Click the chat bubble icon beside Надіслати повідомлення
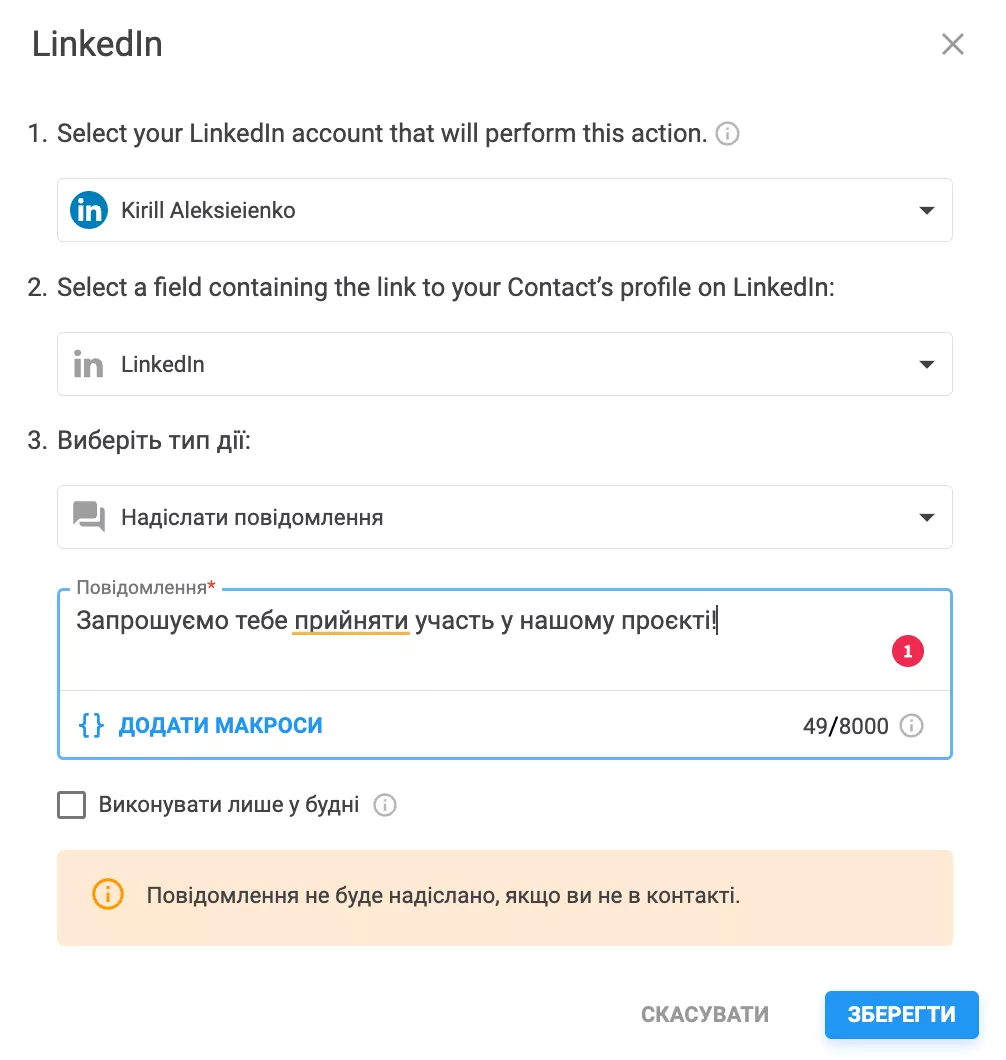The image size is (1006, 1060). tap(89, 517)
